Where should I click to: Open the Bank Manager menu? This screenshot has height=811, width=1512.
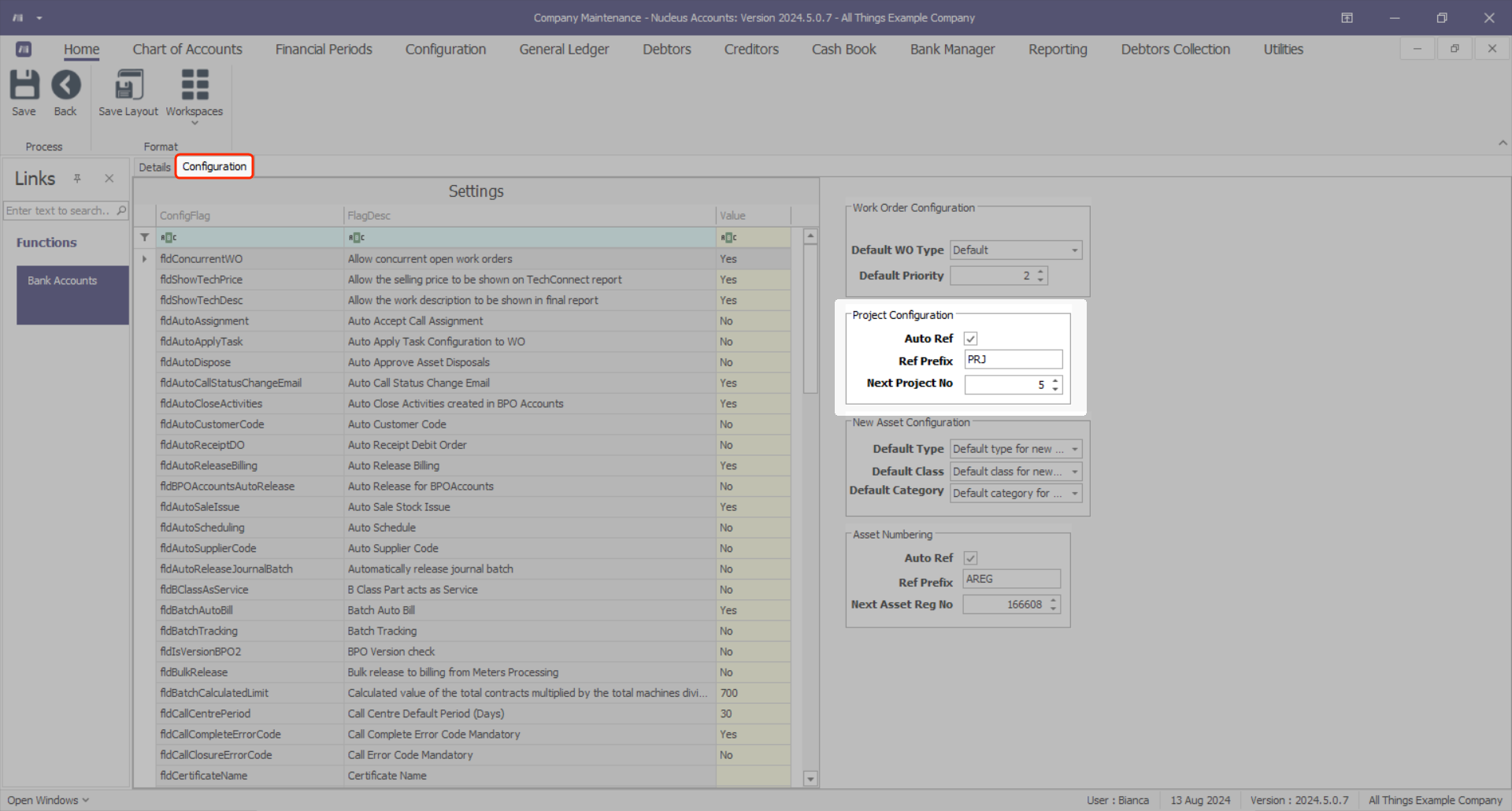click(x=953, y=49)
